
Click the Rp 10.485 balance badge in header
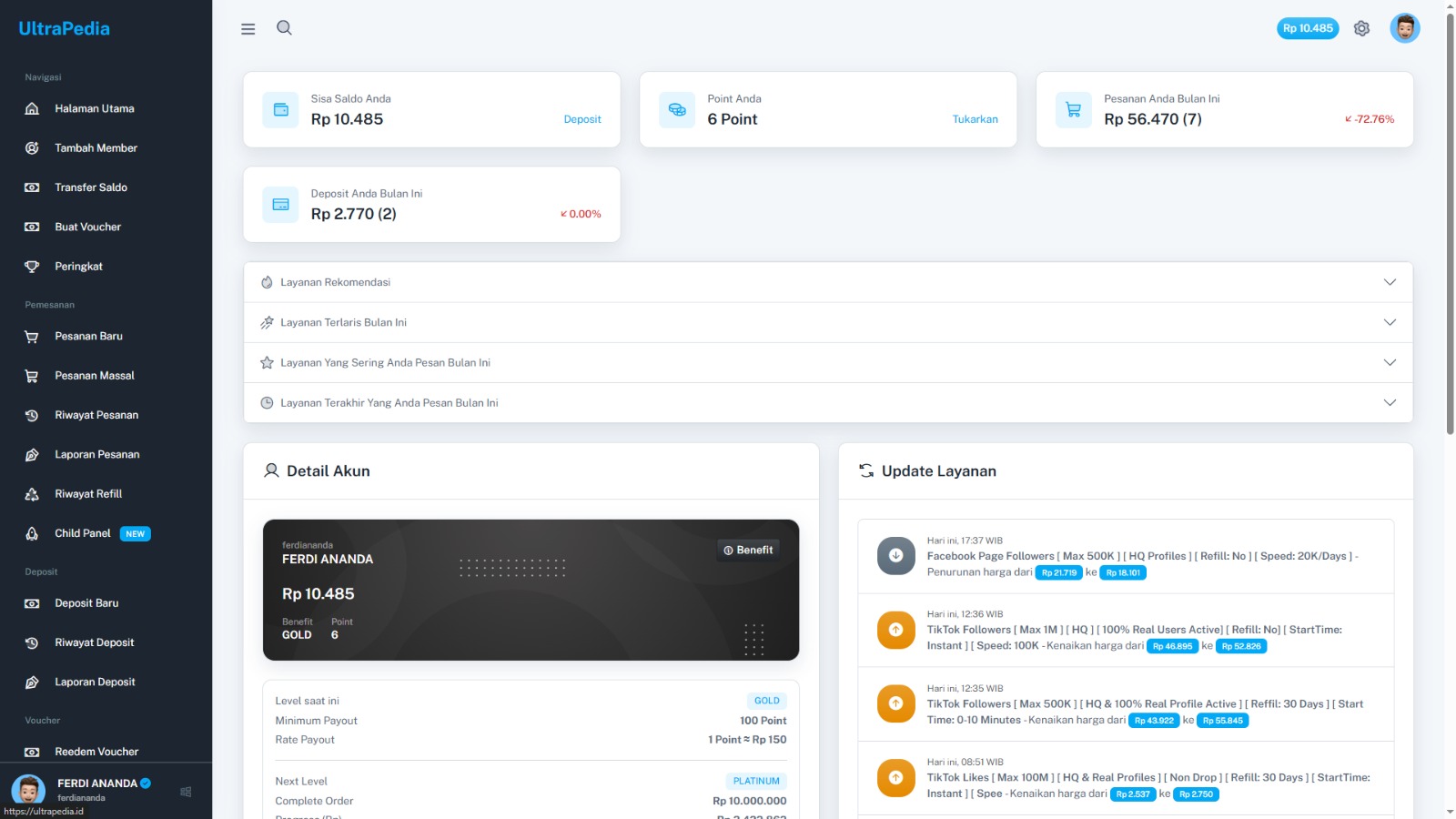1308,28
